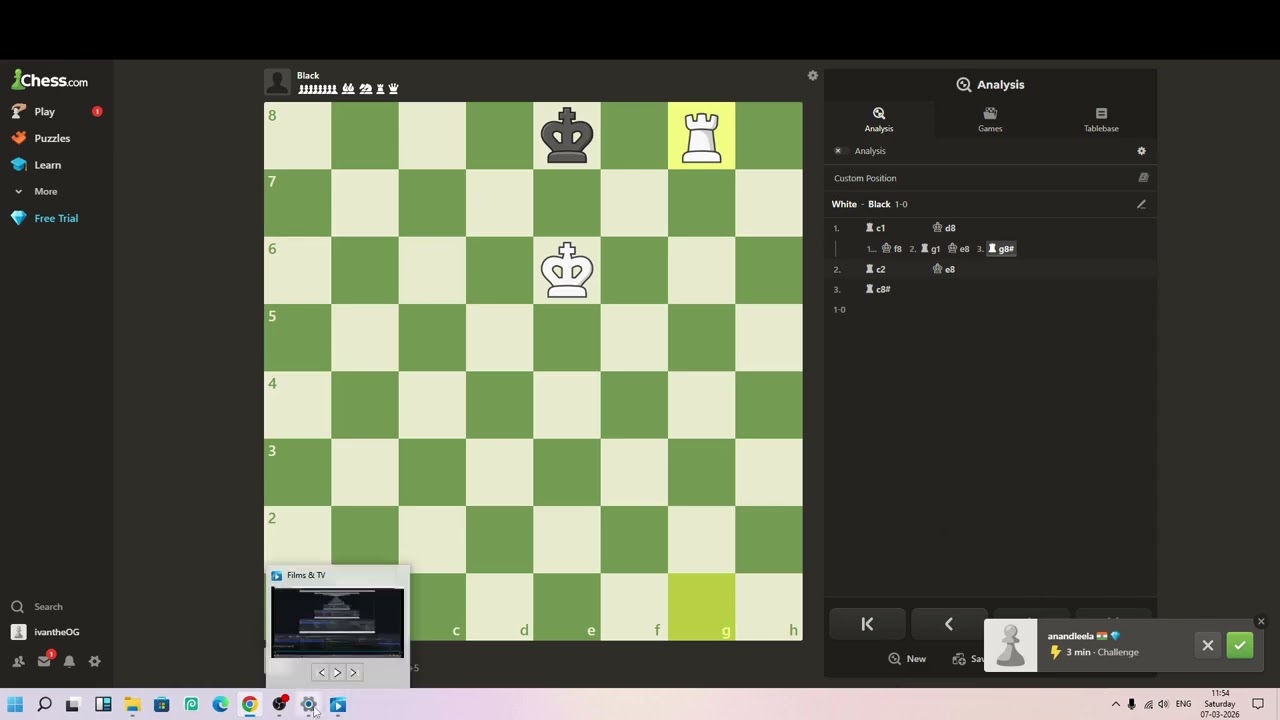Click previous button in Films & TV preview
The height and width of the screenshot is (720, 1280).
321,673
